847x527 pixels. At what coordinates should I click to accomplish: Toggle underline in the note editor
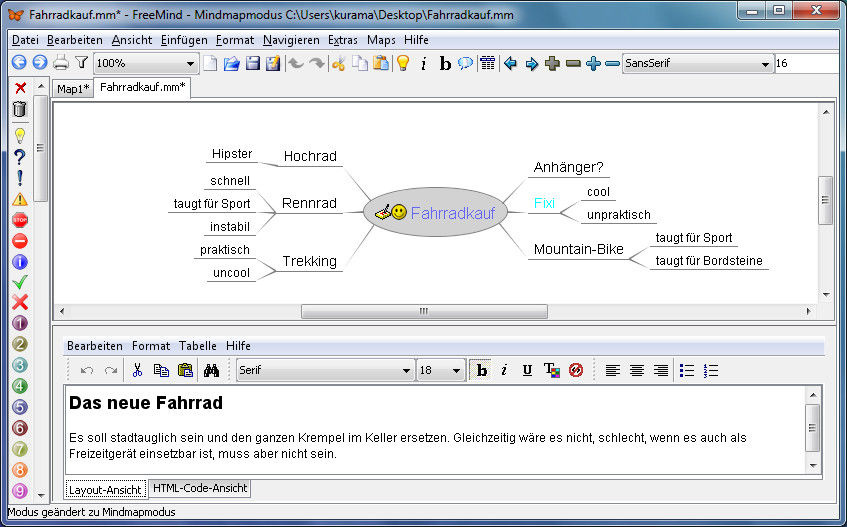click(x=527, y=370)
